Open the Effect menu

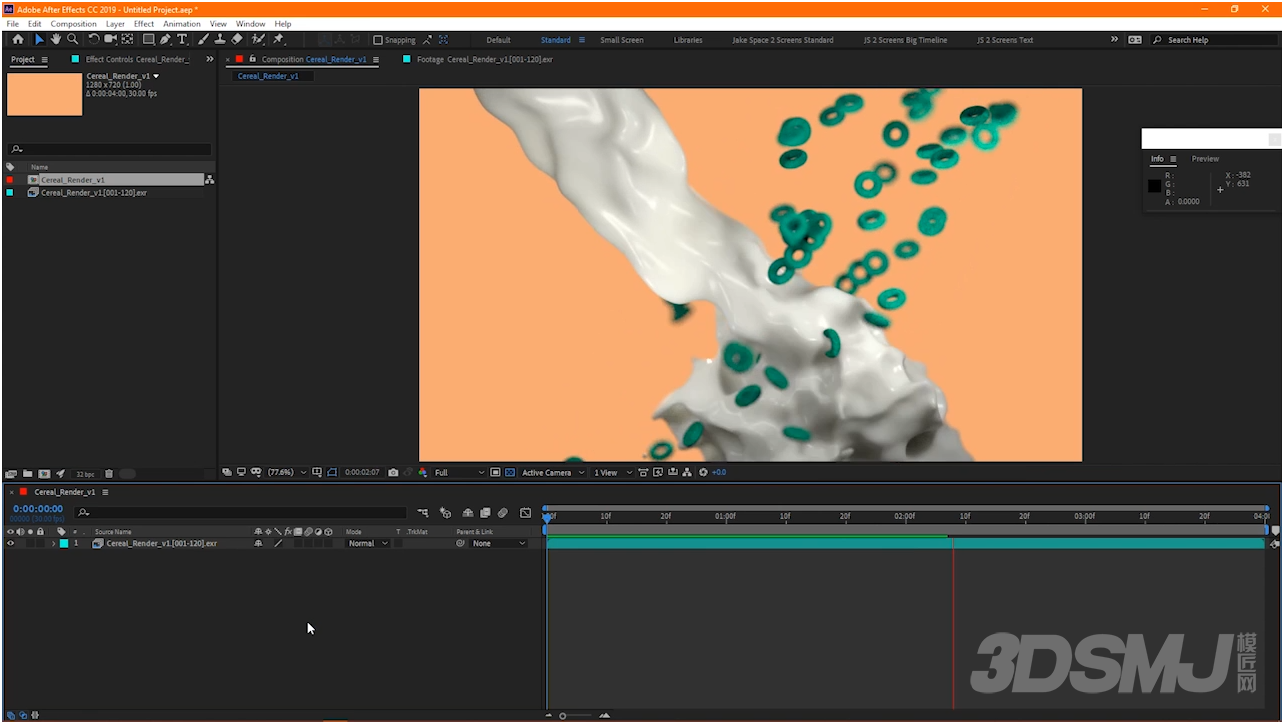144,24
